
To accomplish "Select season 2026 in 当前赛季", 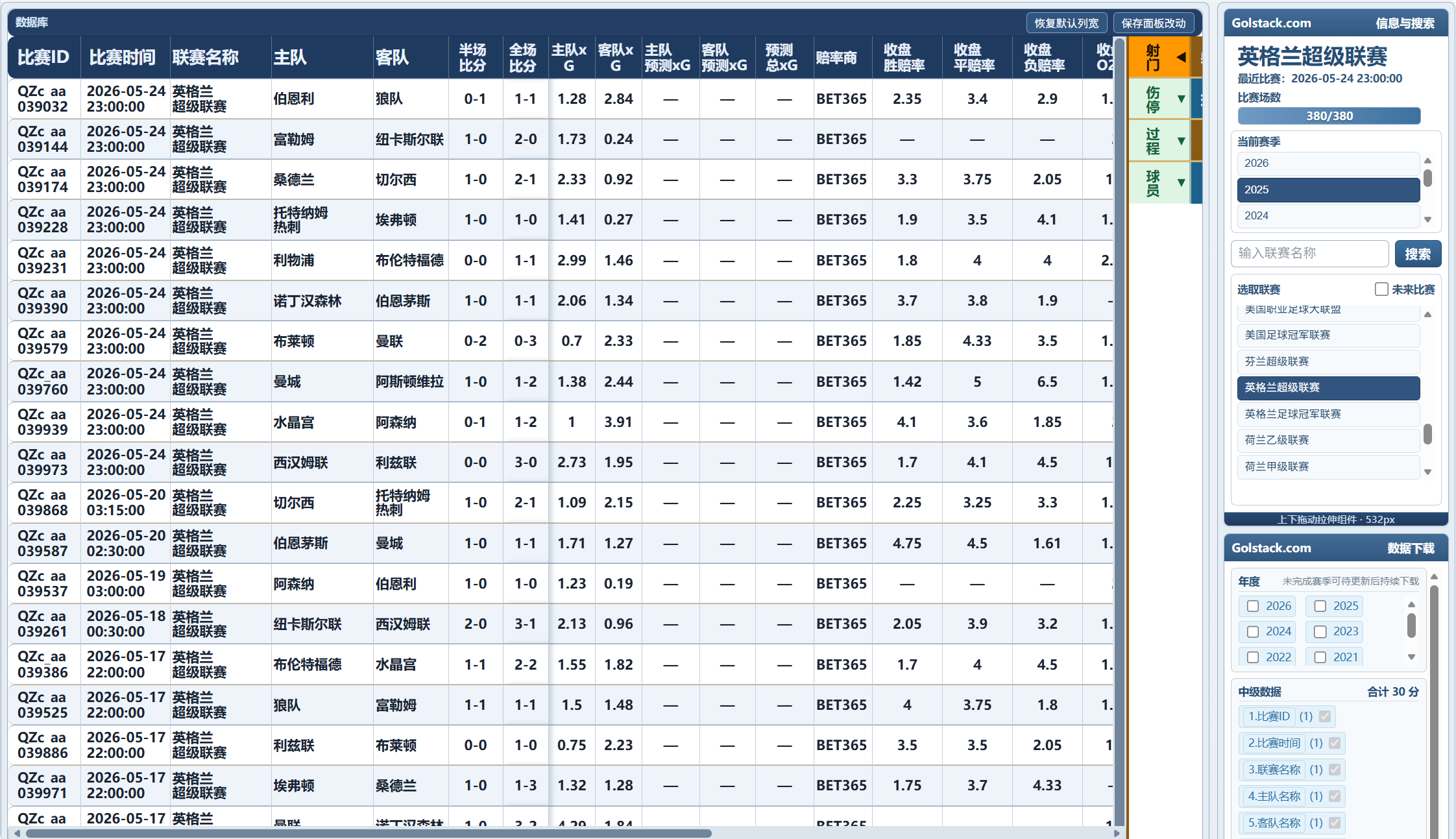I will click(x=1328, y=163).
